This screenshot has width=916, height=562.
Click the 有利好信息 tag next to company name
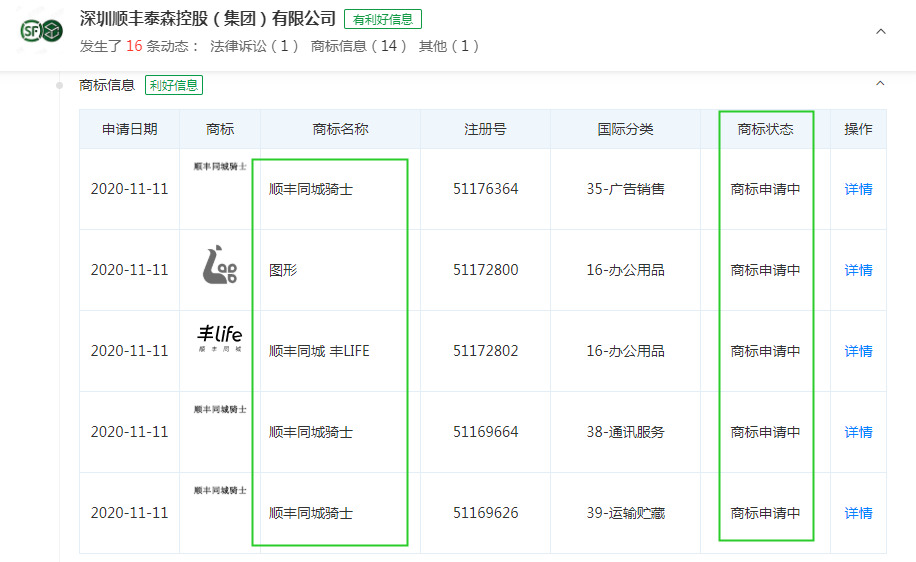[x=383, y=19]
